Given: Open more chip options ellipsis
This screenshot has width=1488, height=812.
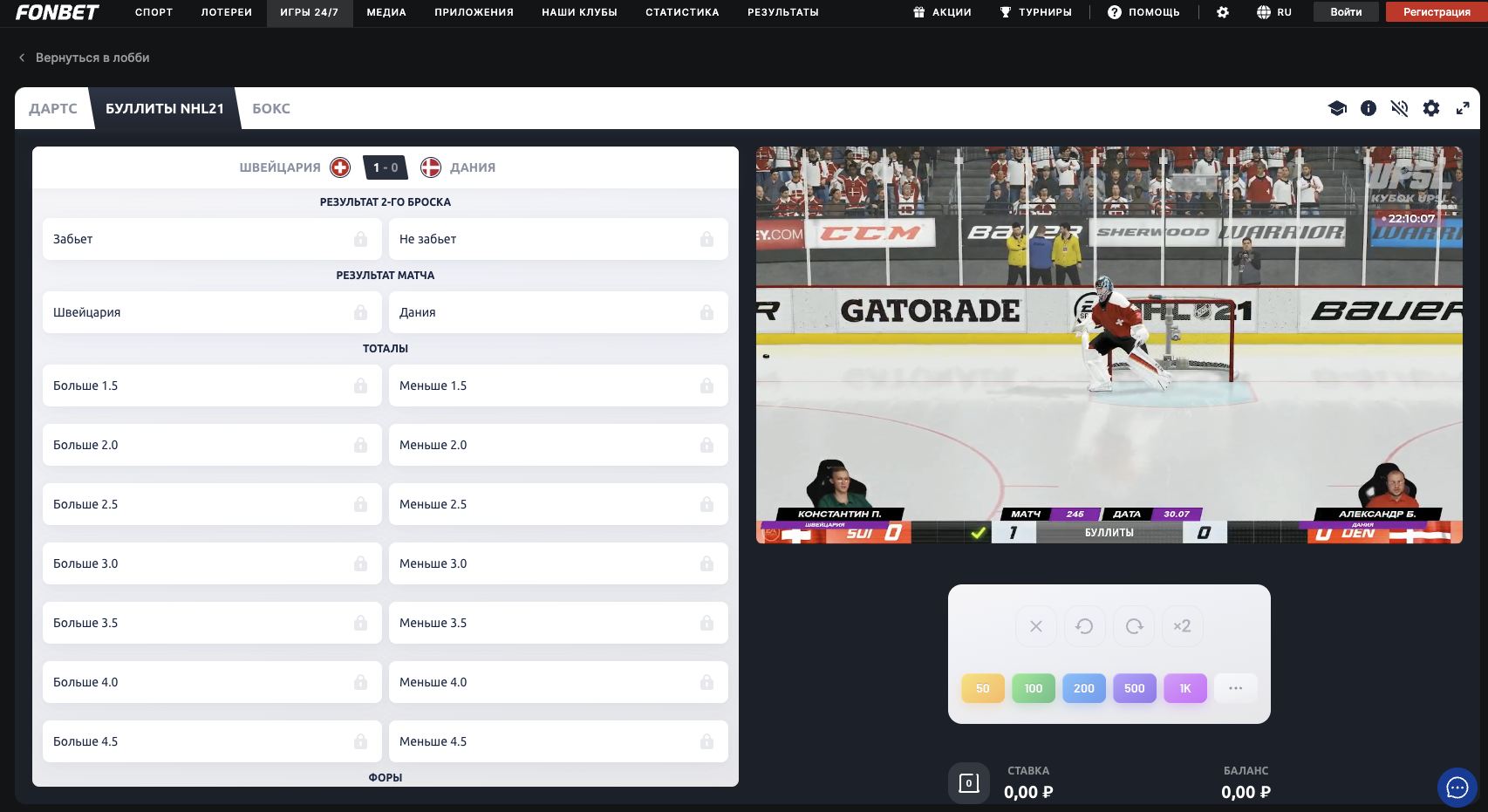Looking at the screenshot, I should (x=1236, y=688).
